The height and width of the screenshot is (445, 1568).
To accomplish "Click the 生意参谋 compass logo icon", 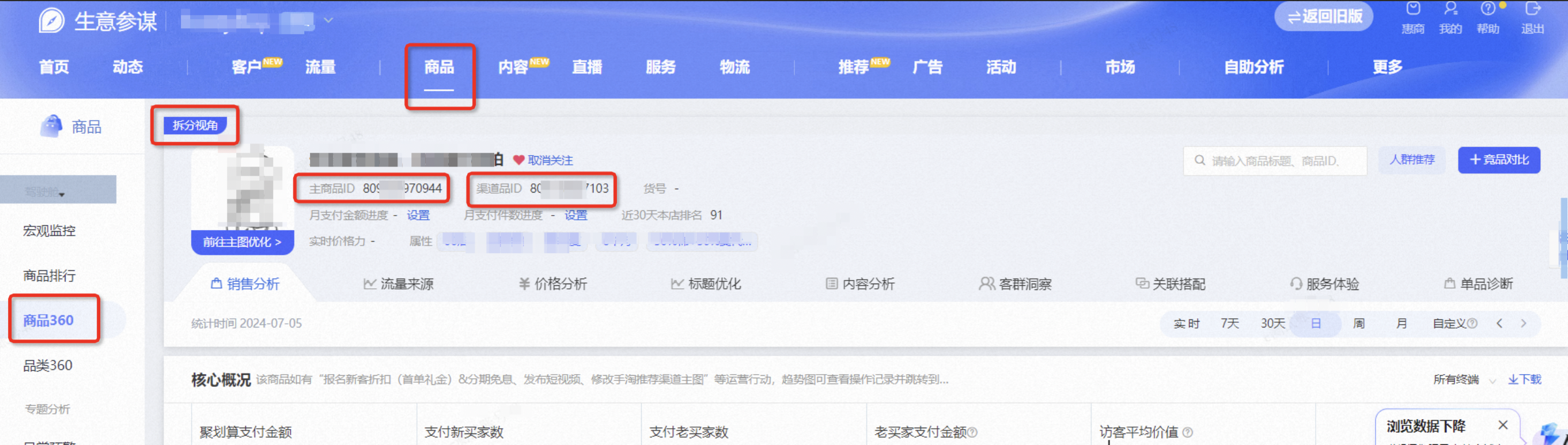I will (51, 20).
